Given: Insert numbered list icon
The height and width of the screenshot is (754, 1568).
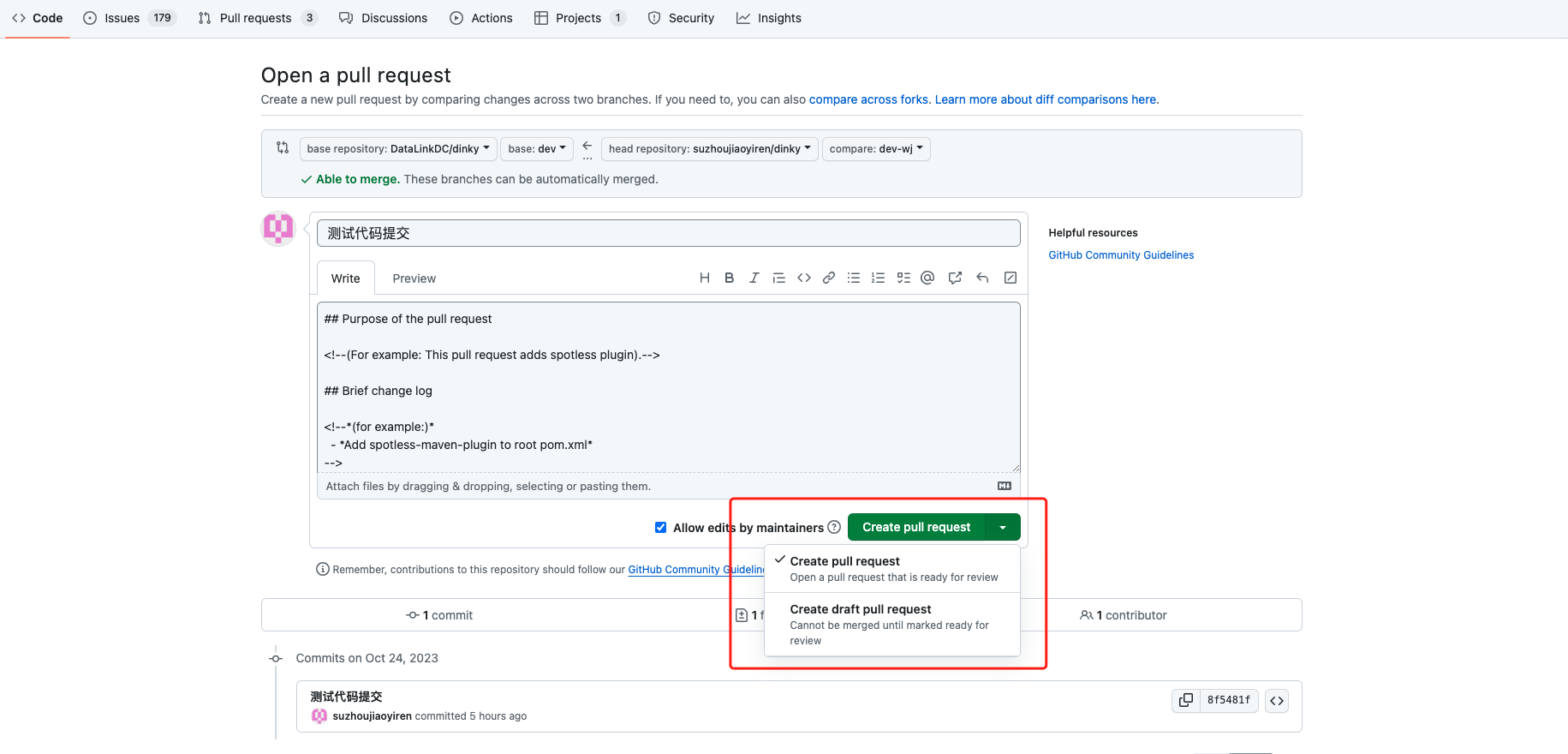Looking at the screenshot, I should coord(878,278).
